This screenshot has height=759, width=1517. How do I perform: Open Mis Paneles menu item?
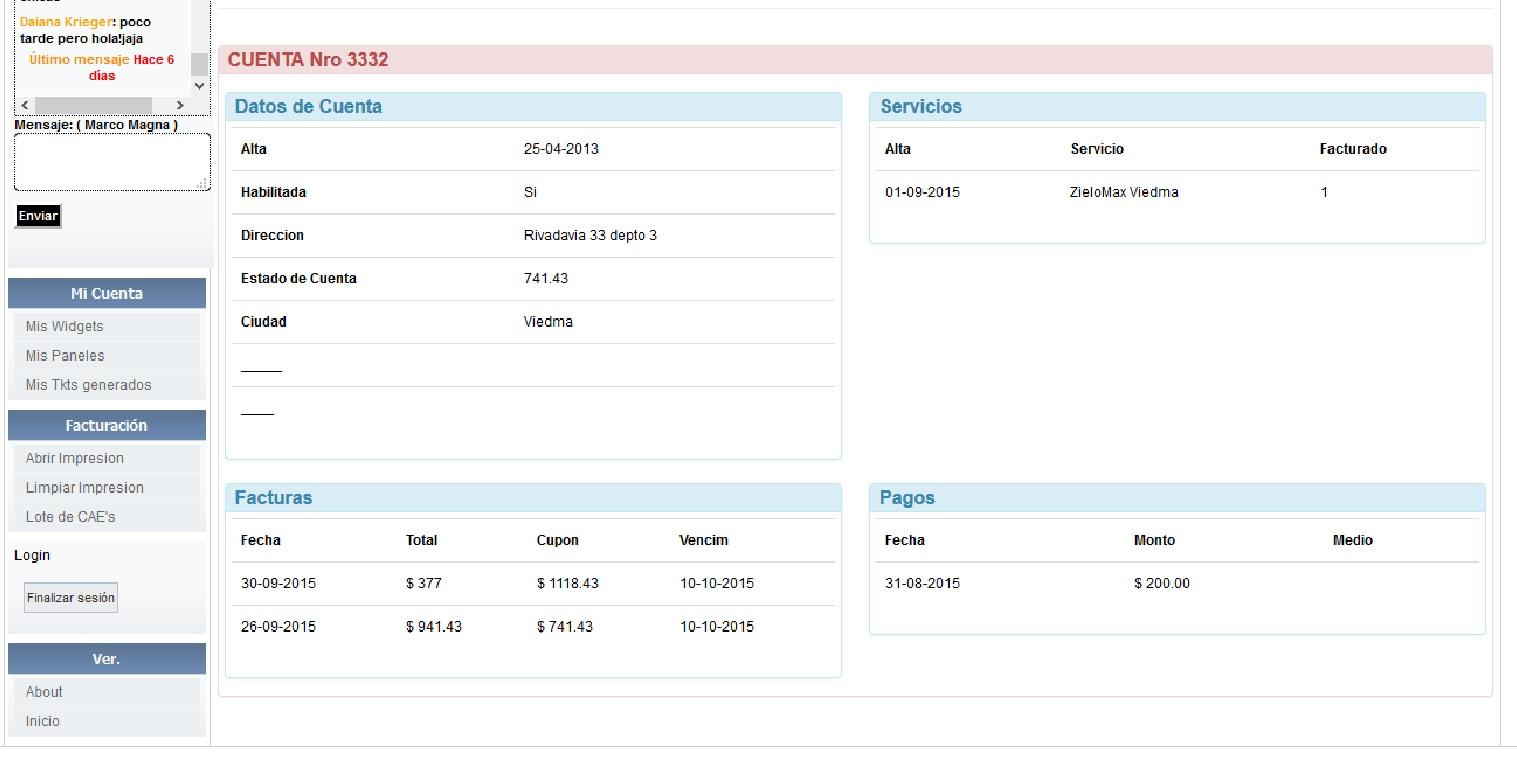coord(65,355)
